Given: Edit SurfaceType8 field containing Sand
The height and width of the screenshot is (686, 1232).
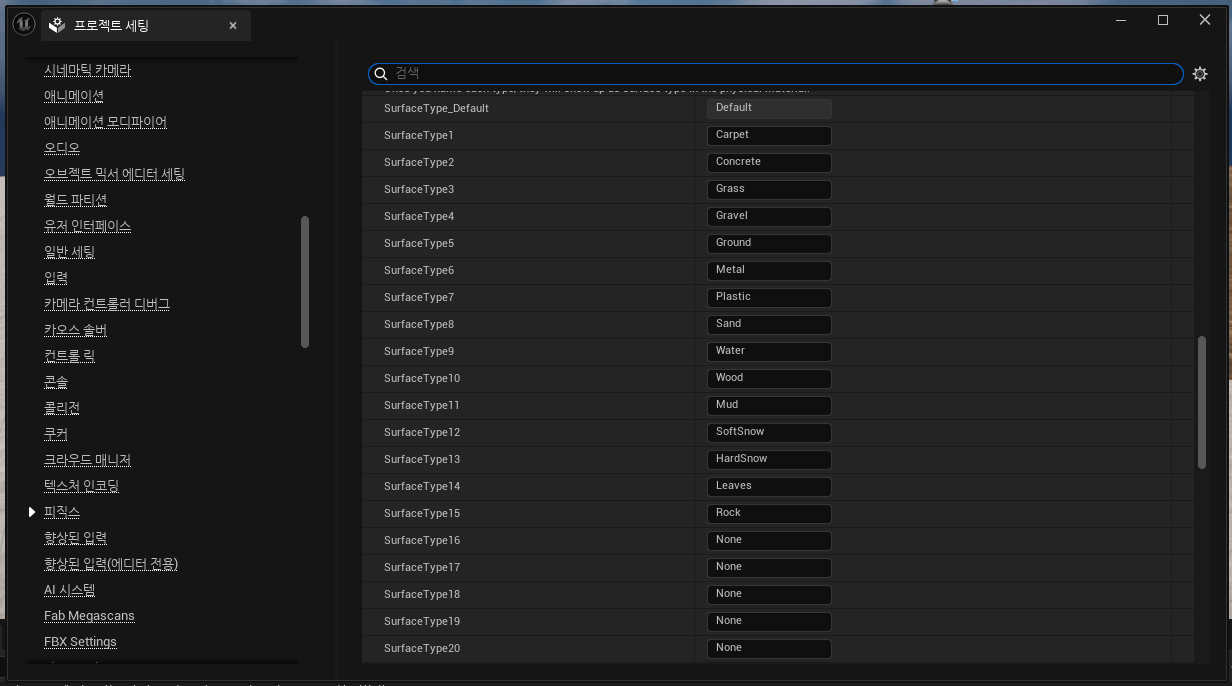Looking at the screenshot, I should pyautogui.click(x=769, y=324).
